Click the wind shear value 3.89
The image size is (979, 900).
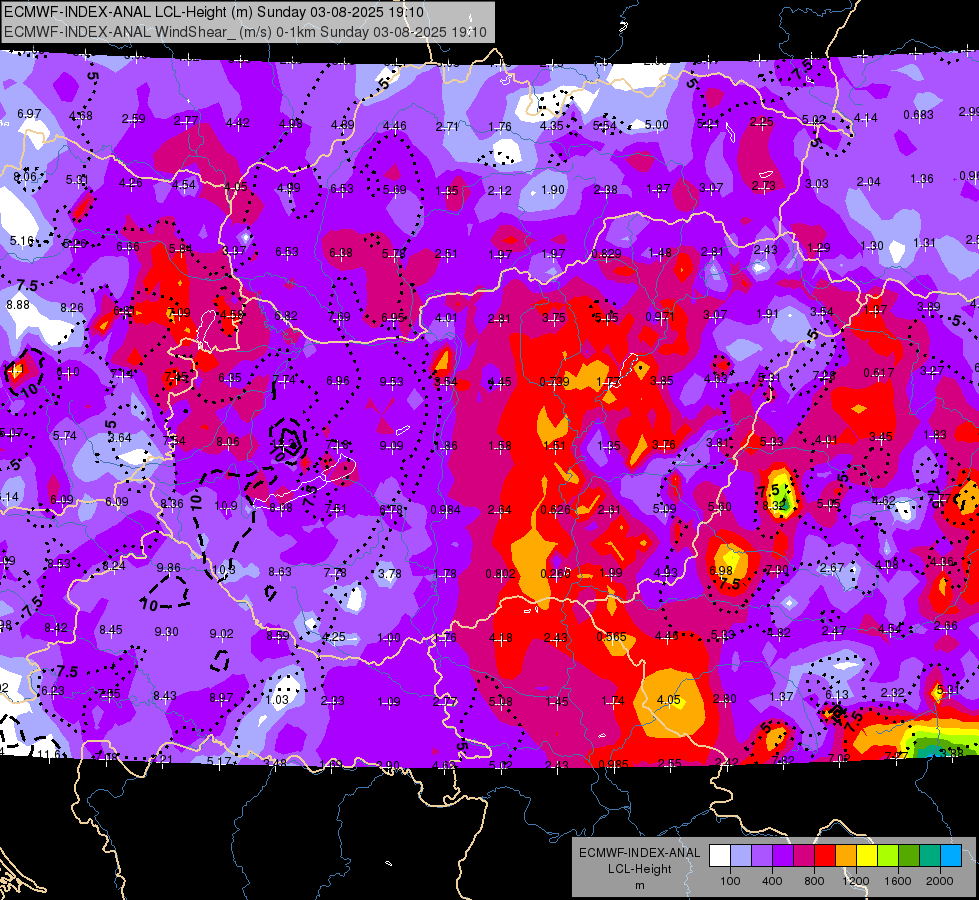point(928,307)
